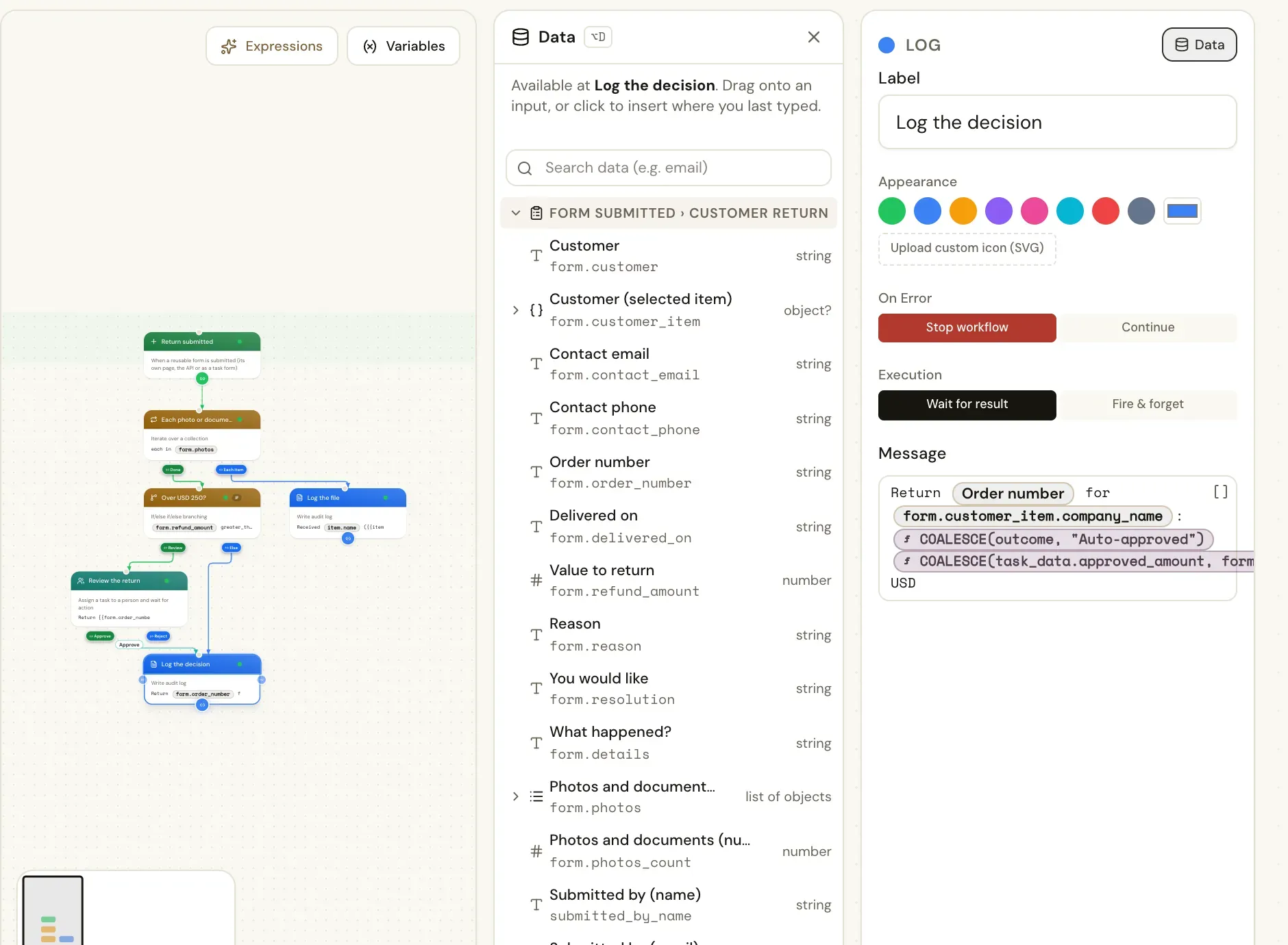Viewport: 1288px width, 945px height.
Task: Focus the Search data input field
Action: coord(669,168)
